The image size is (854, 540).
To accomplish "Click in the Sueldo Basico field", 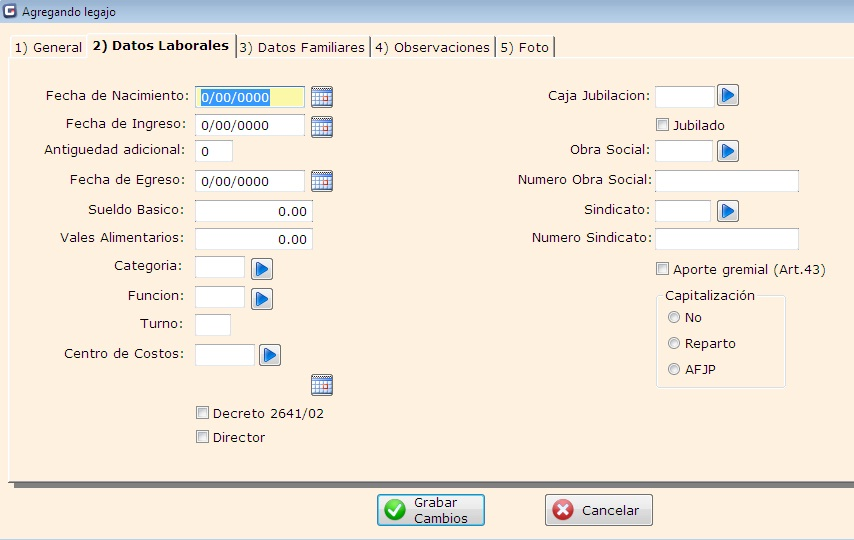I will click(x=254, y=211).
